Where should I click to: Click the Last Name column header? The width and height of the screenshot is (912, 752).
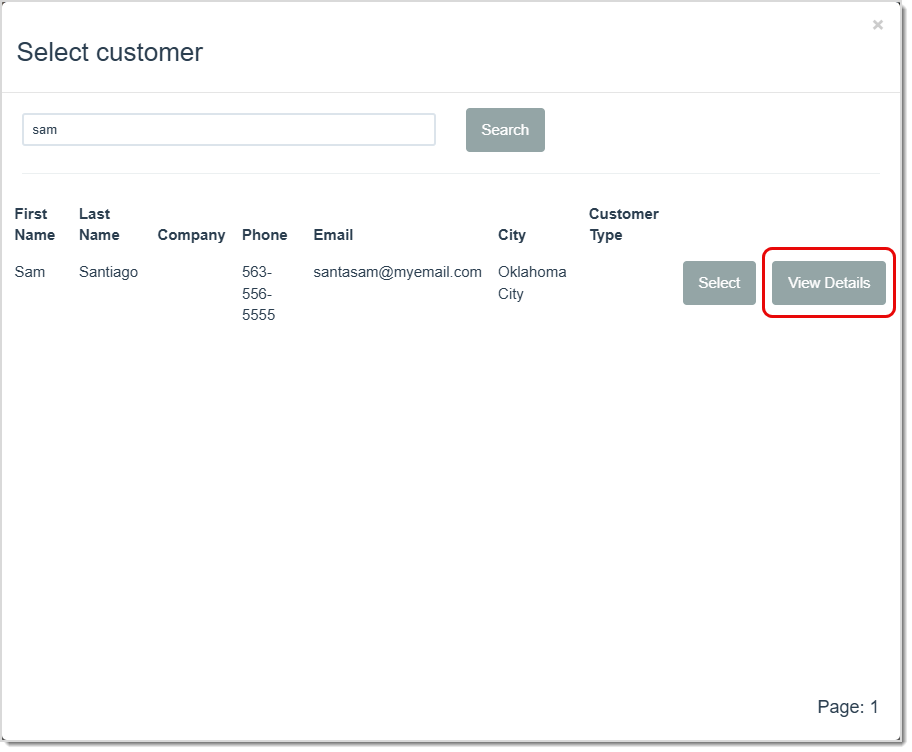(100, 224)
